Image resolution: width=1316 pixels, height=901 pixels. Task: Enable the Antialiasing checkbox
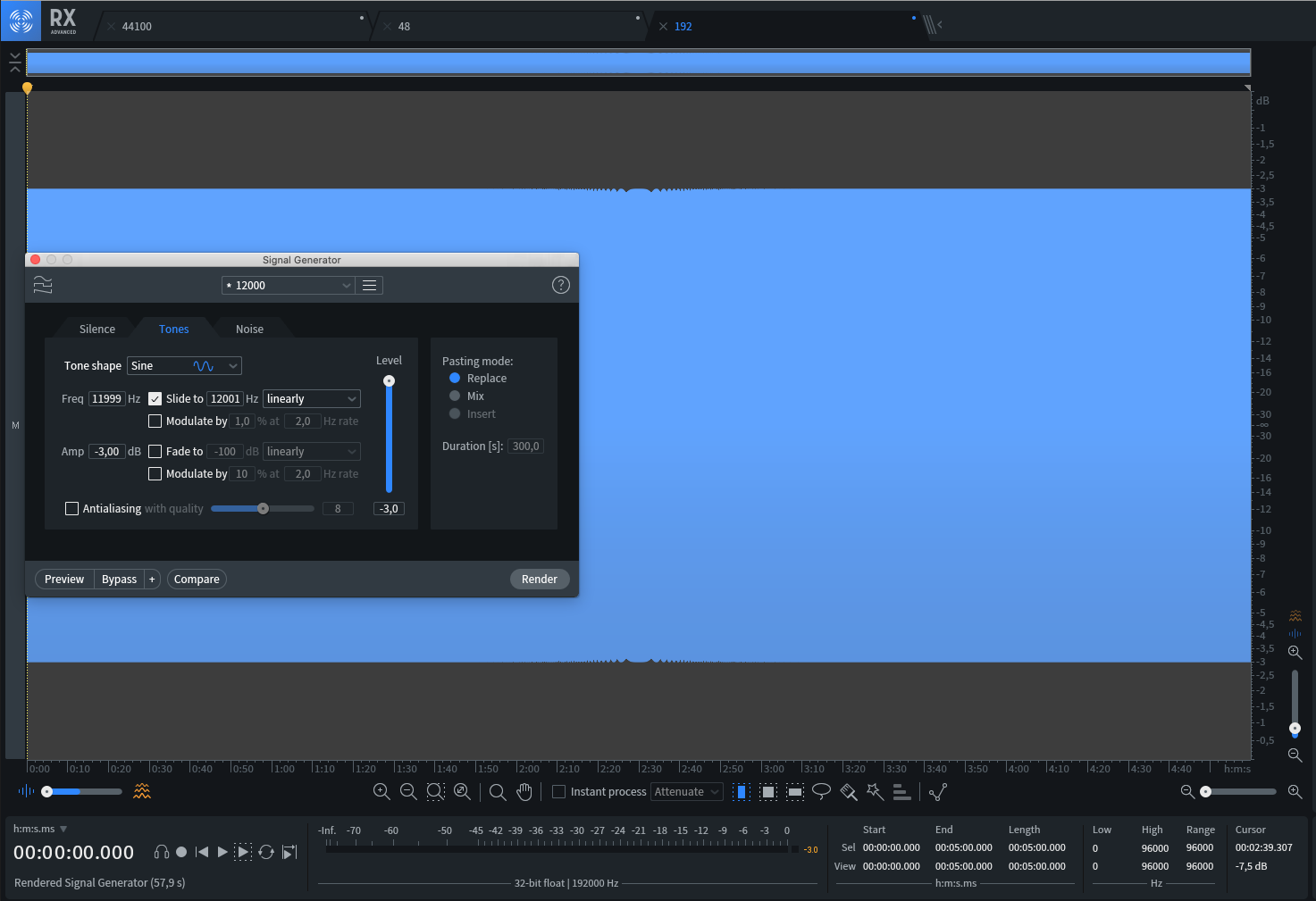[x=71, y=509]
